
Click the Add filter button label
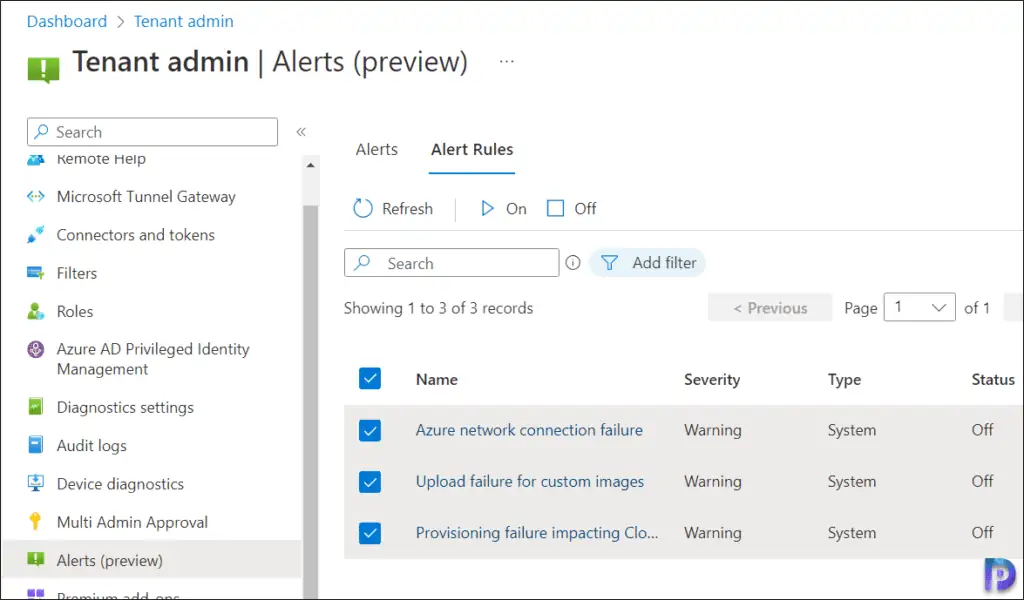[x=664, y=262]
